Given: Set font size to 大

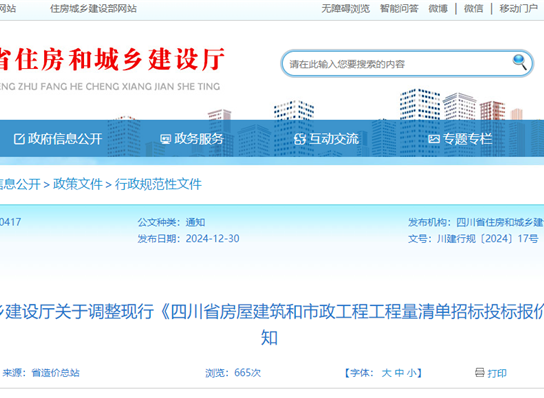Looking at the screenshot, I should pyautogui.click(x=386, y=373).
